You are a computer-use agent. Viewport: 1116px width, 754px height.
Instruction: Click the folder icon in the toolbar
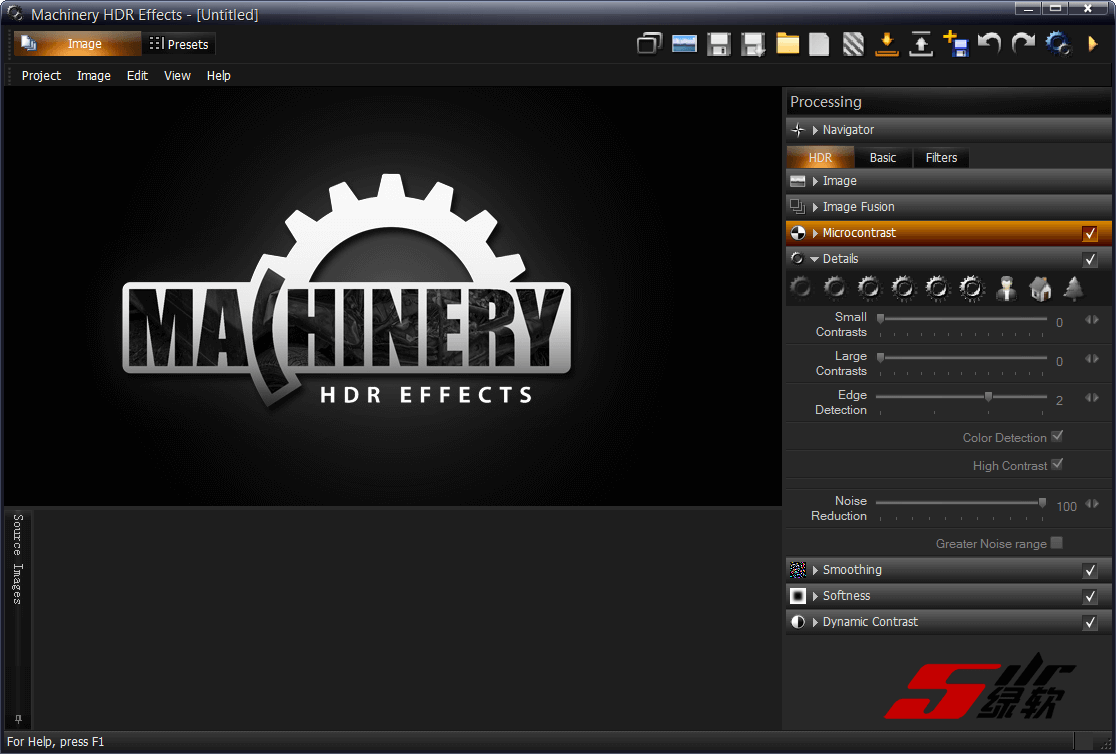tap(787, 44)
